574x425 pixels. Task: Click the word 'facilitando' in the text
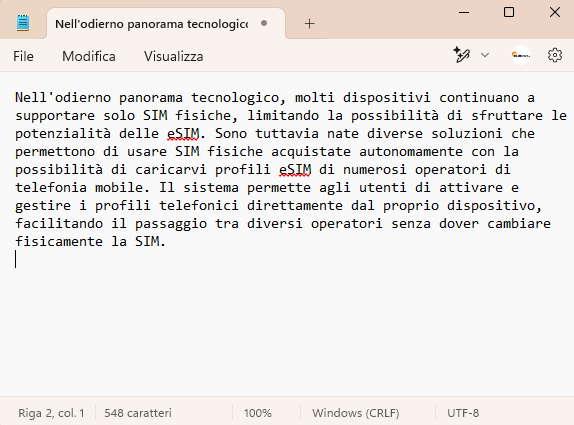(59, 224)
